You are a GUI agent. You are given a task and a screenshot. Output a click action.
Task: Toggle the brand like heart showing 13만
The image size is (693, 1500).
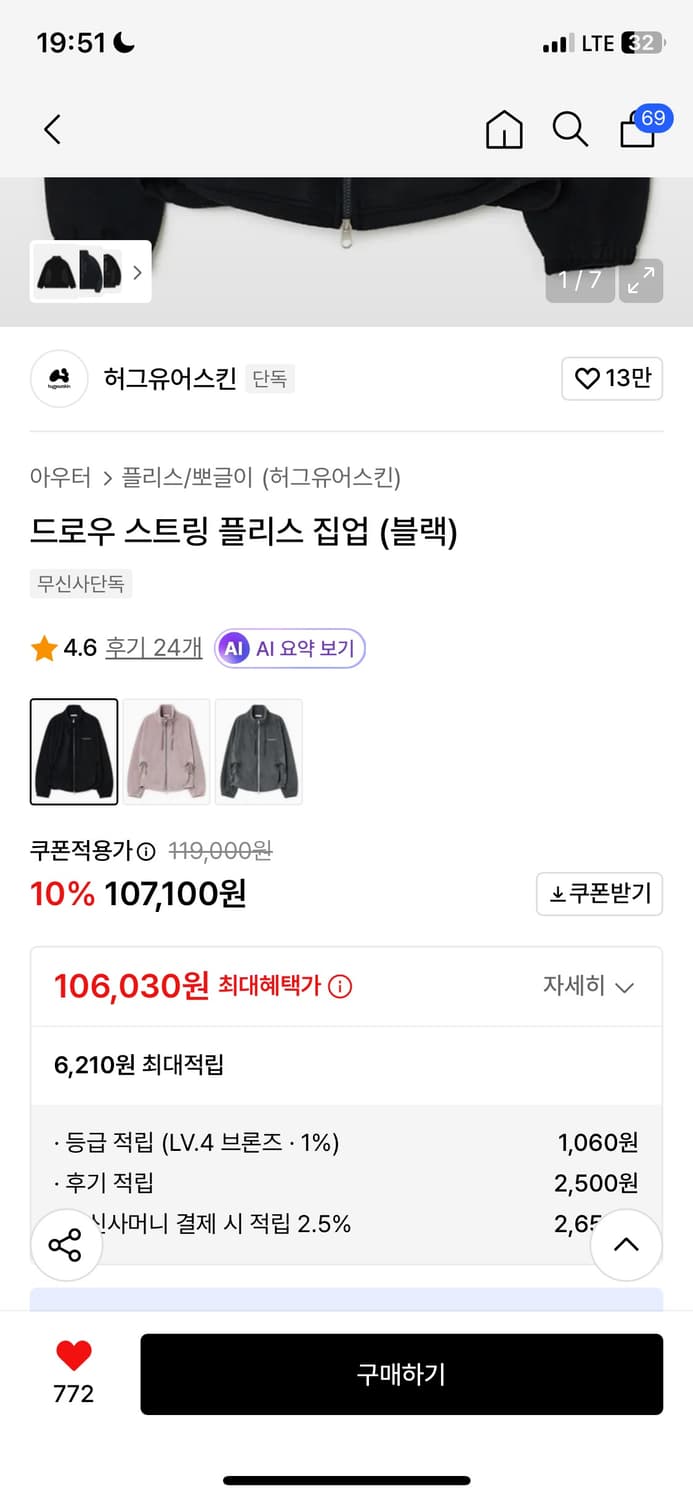coord(611,379)
